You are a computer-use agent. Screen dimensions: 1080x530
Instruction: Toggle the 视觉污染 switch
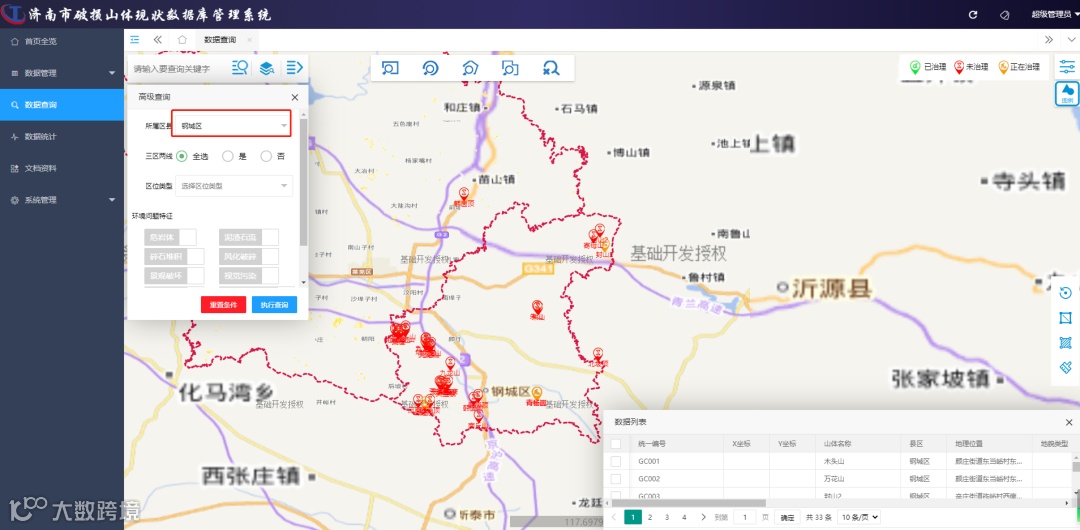pyautogui.click(x=249, y=276)
